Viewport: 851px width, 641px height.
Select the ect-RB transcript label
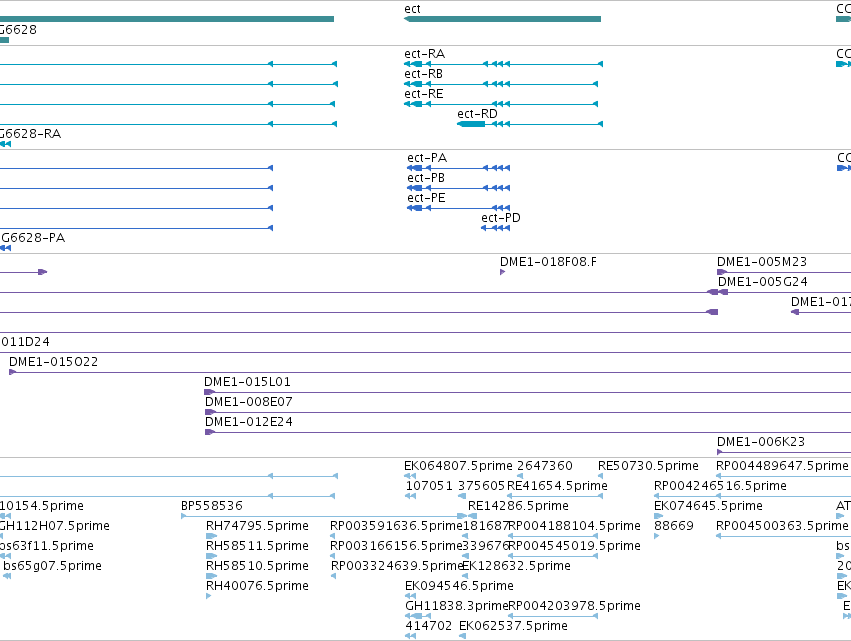(x=423, y=74)
